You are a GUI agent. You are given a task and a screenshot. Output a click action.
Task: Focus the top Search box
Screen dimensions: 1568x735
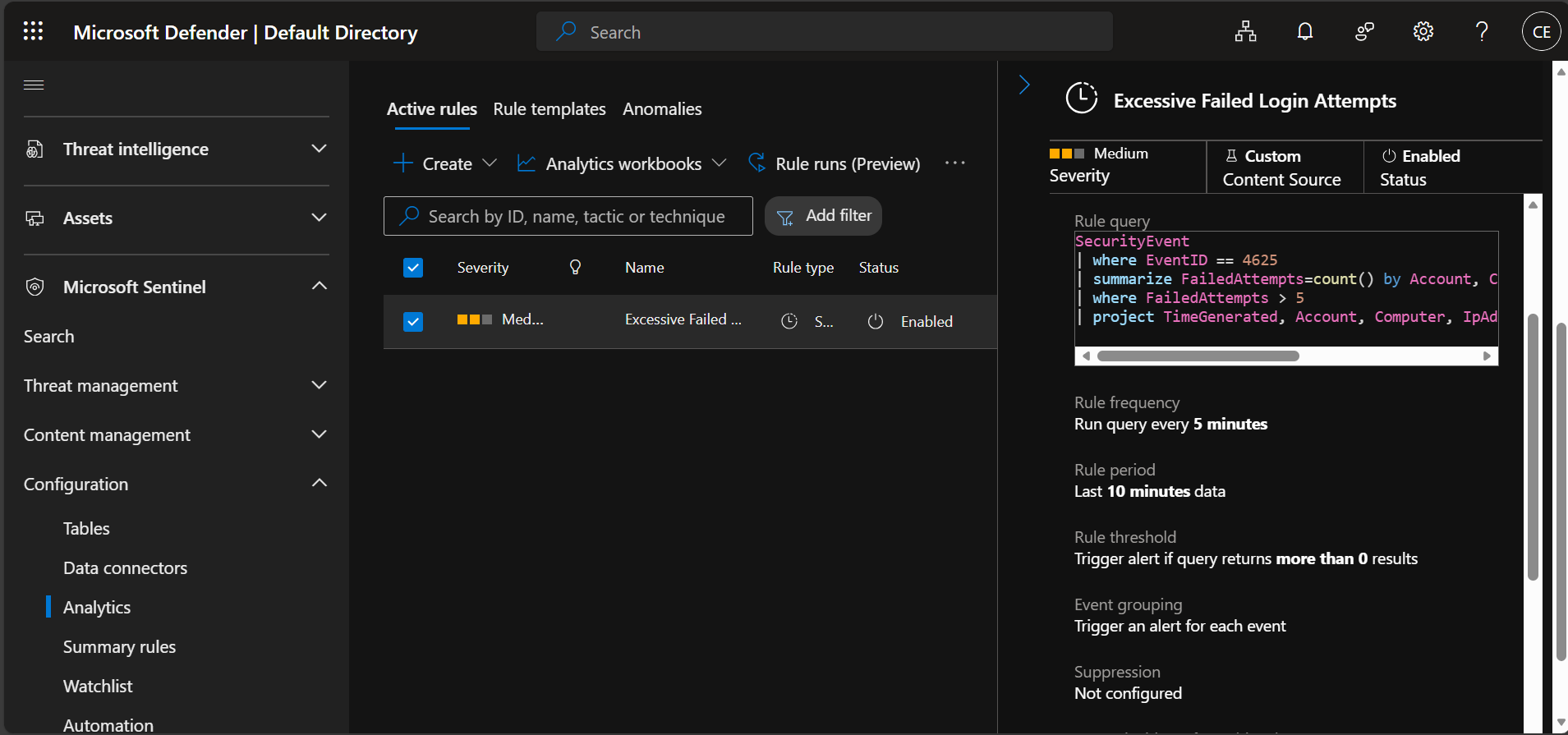[825, 31]
